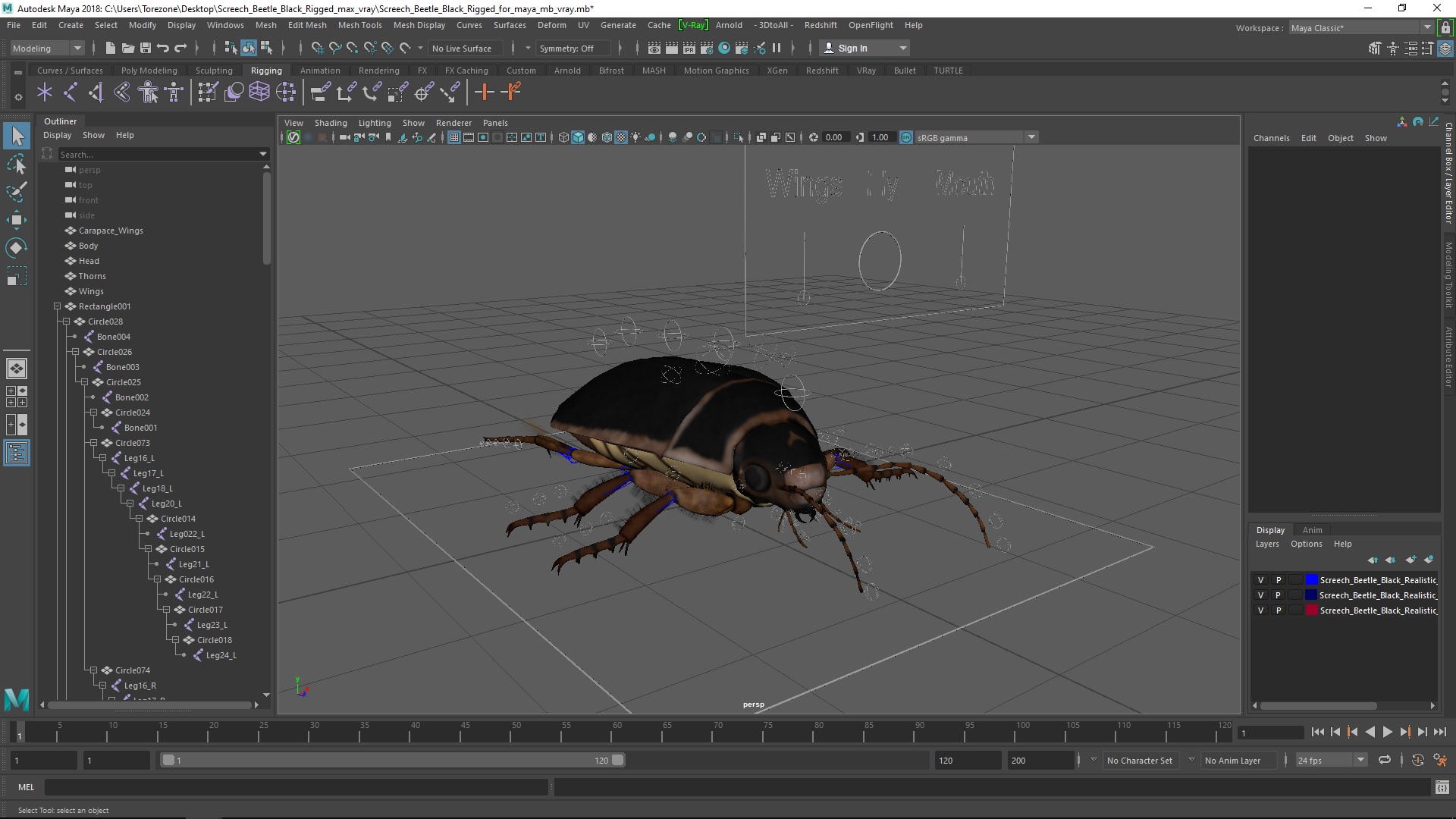1456x819 pixels.
Task: Open the Mesh Tools menu
Action: 359,25
